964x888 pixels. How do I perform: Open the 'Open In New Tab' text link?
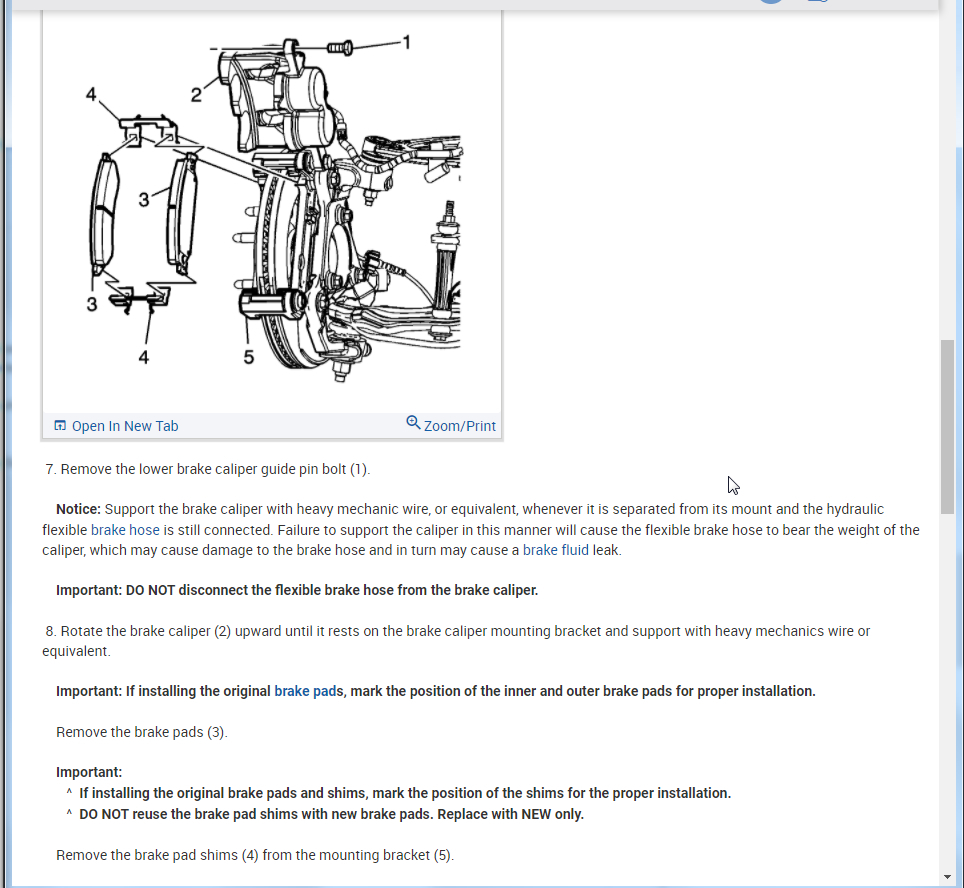click(x=125, y=426)
